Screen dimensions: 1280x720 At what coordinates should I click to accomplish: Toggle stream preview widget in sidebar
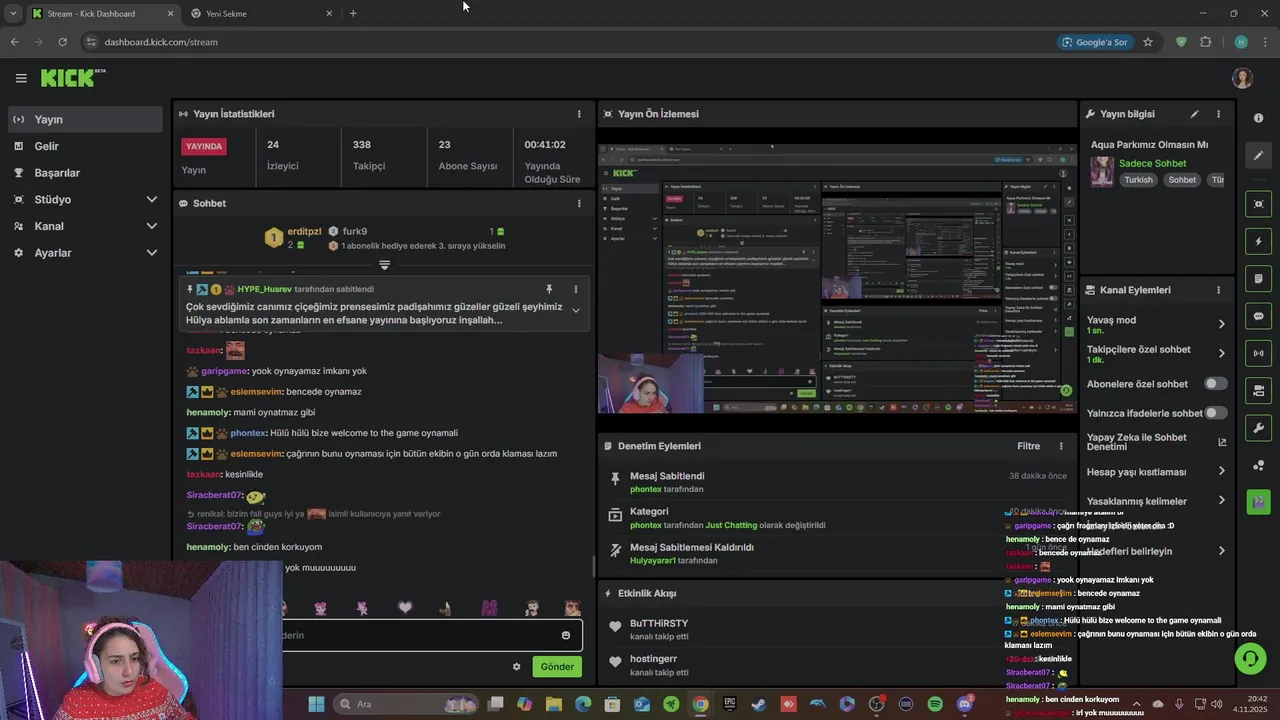[x=1258, y=204]
